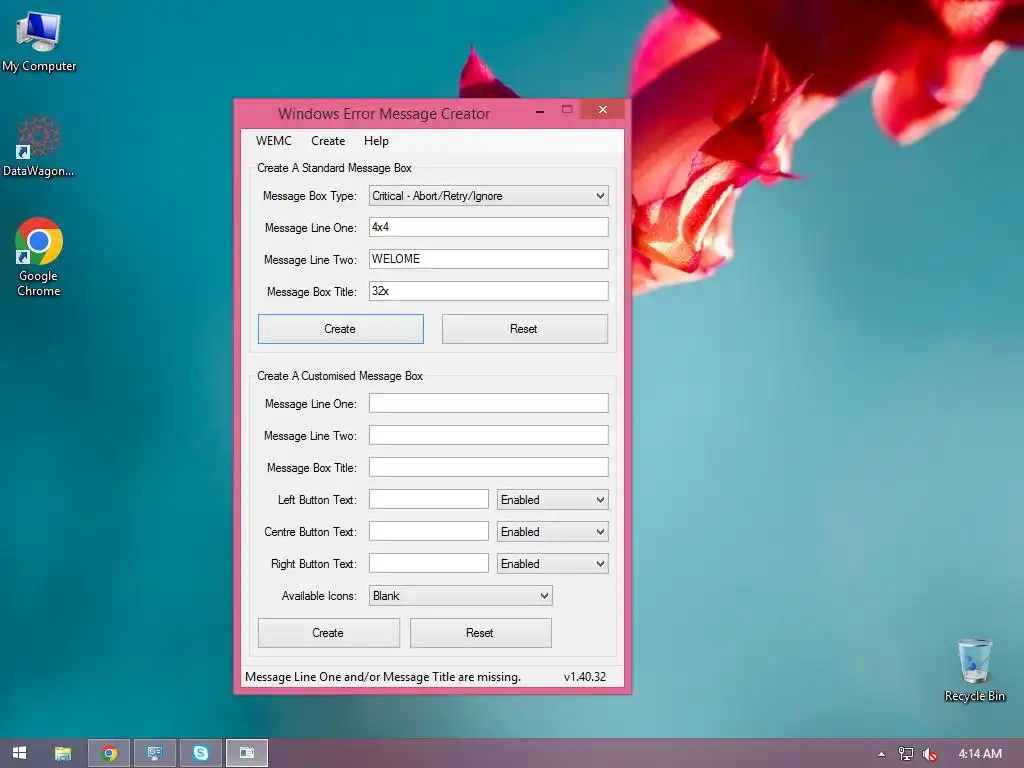The image size is (1024, 768).
Task: Close the Windows Error Message Creator window
Action: 603,110
